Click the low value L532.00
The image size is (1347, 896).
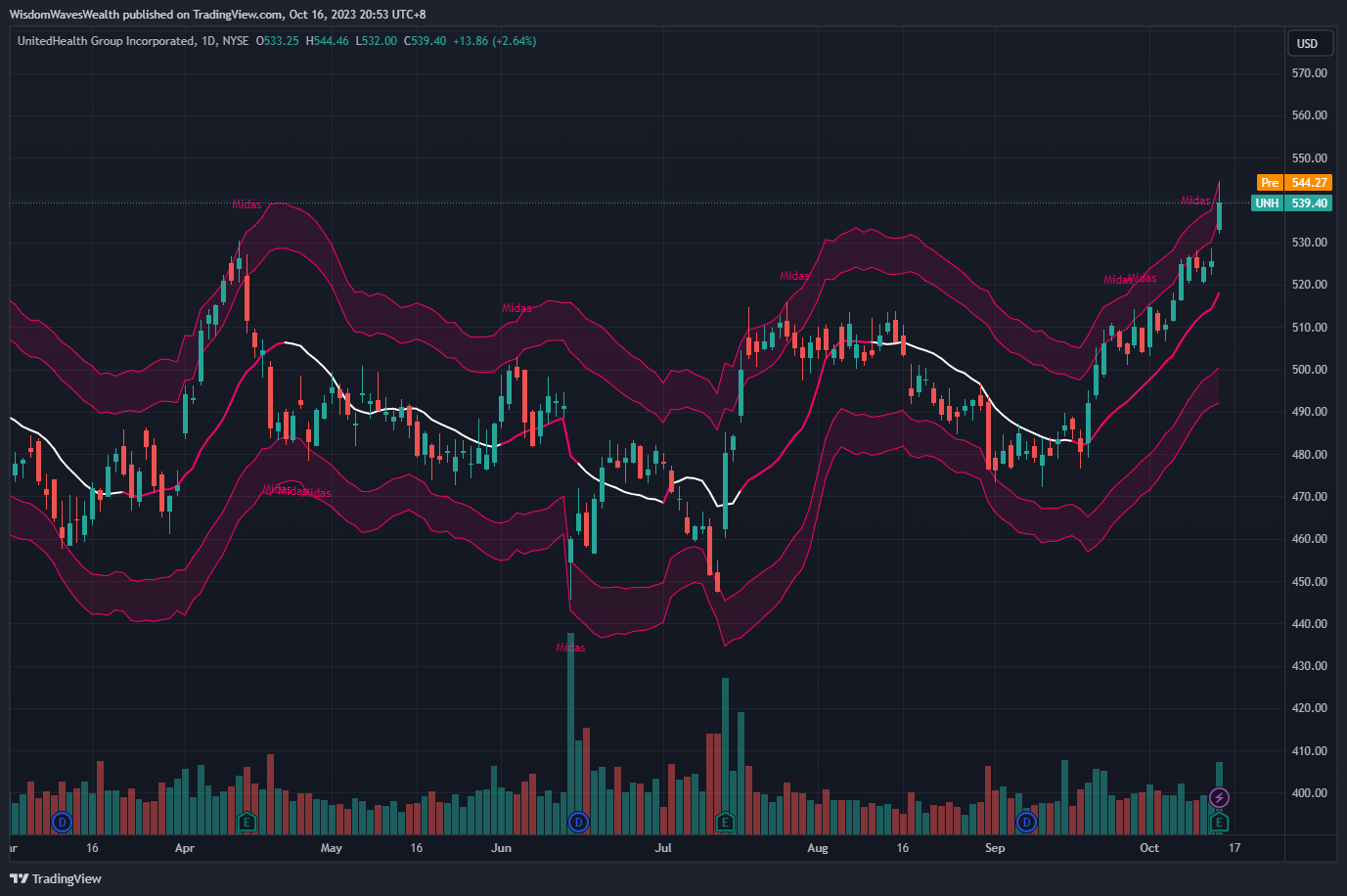click(x=377, y=41)
